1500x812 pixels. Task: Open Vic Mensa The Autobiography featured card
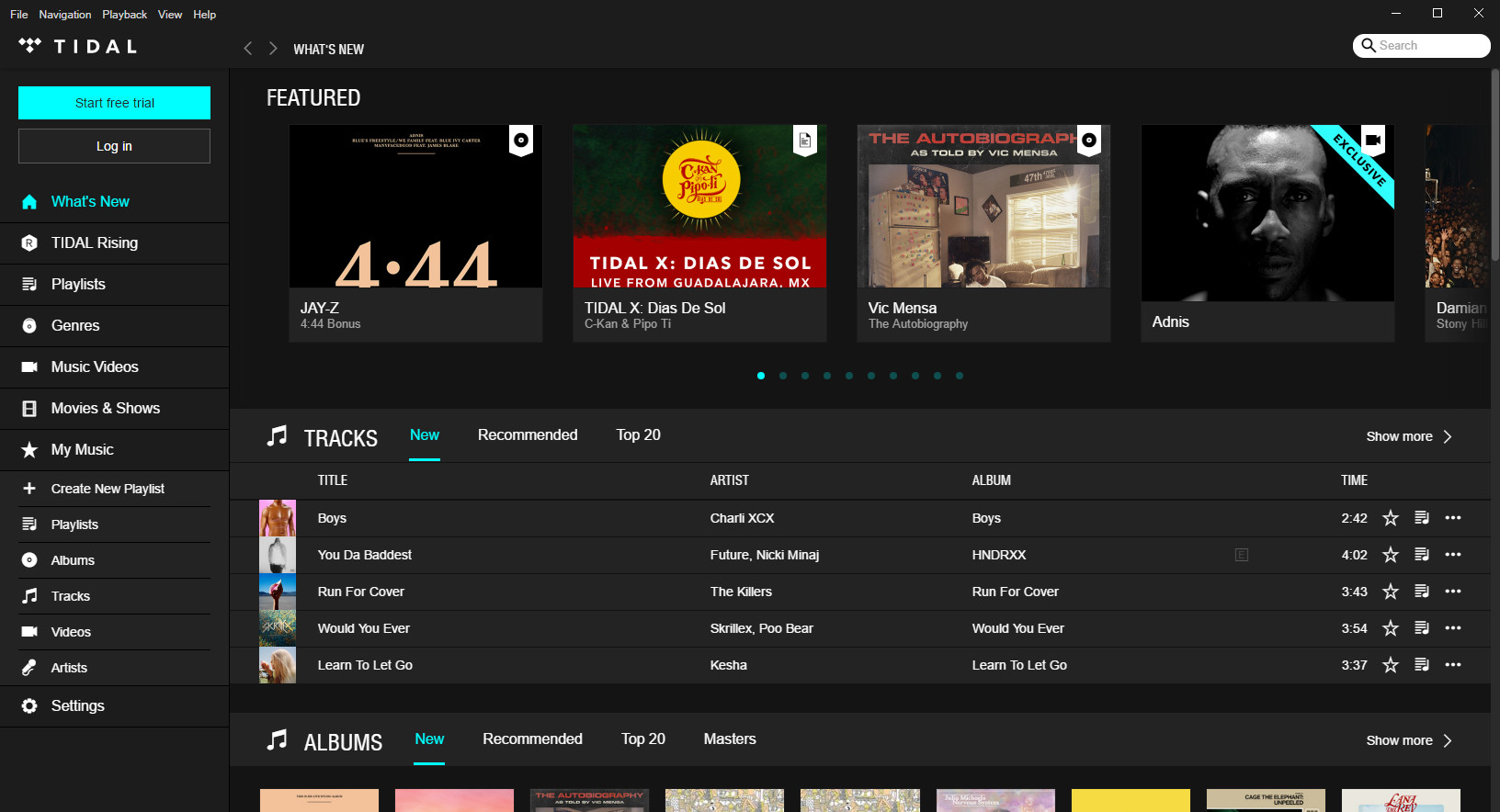click(983, 233)
